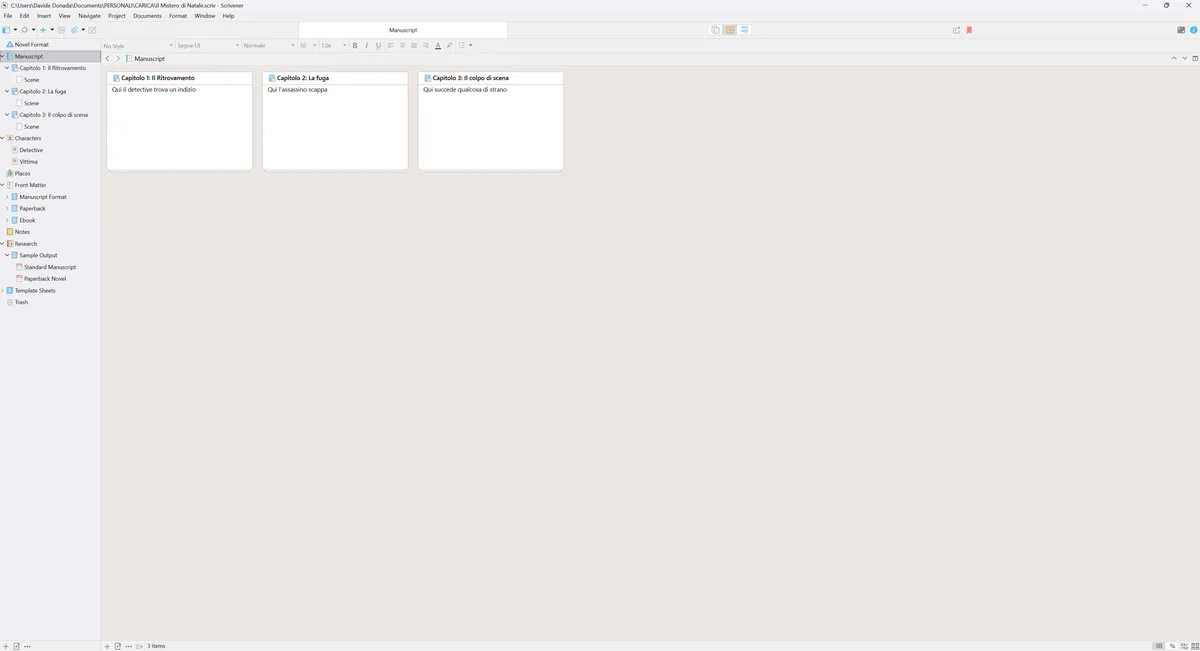Click the Quick Reference edit icon
Viewport: 1200px width, 651px height.
point(92,30)
